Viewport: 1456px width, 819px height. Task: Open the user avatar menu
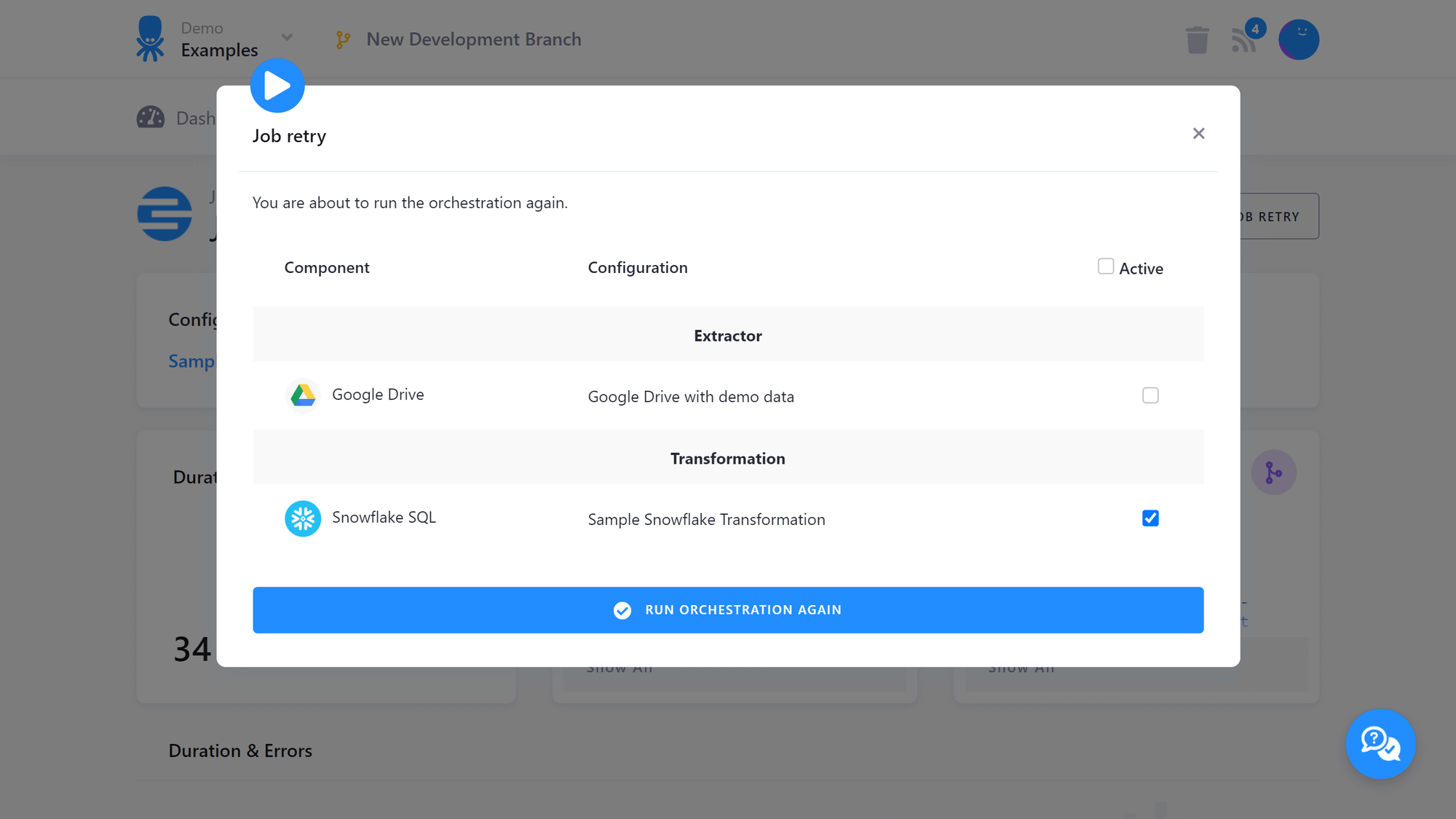click(x=1299, y=39)
